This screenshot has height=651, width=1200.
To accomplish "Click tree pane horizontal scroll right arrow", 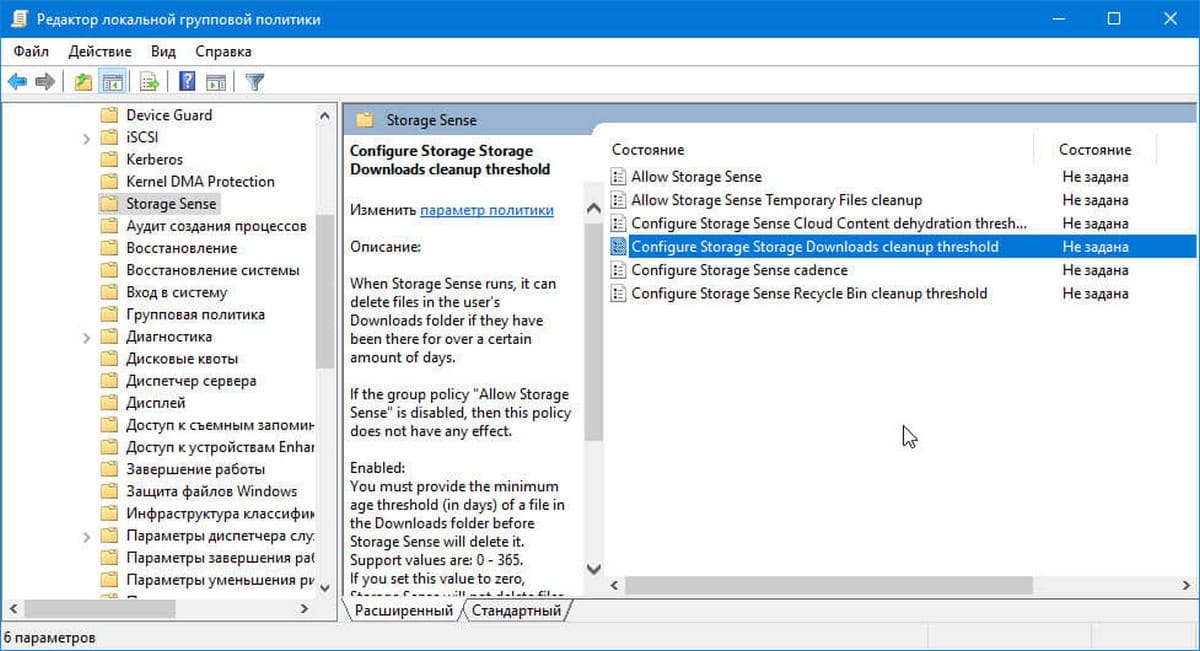I will click(x=306, y=608).
